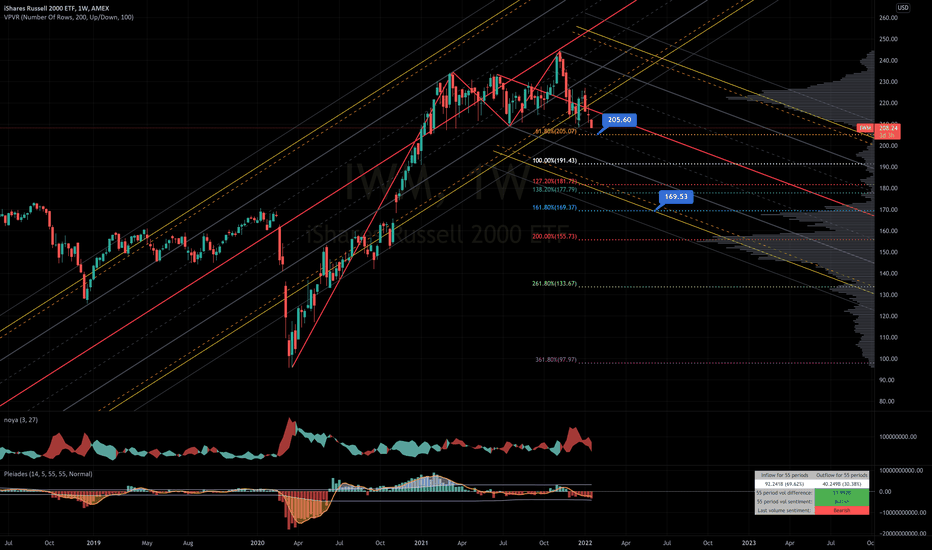Select the Pleiades (14, 5, 55, 55, Normal) label
This screenshot has width=932, height=550.
(x=48, y=474)
